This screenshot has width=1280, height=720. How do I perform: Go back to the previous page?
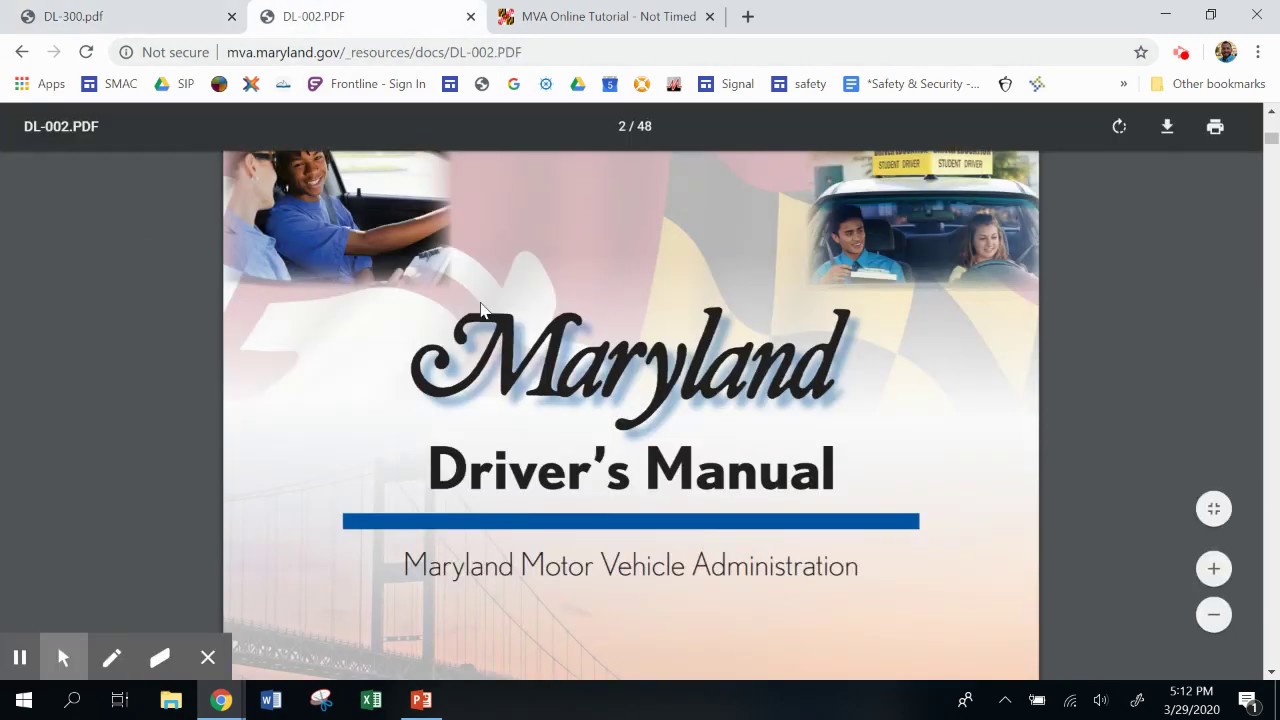coord(22,52)
